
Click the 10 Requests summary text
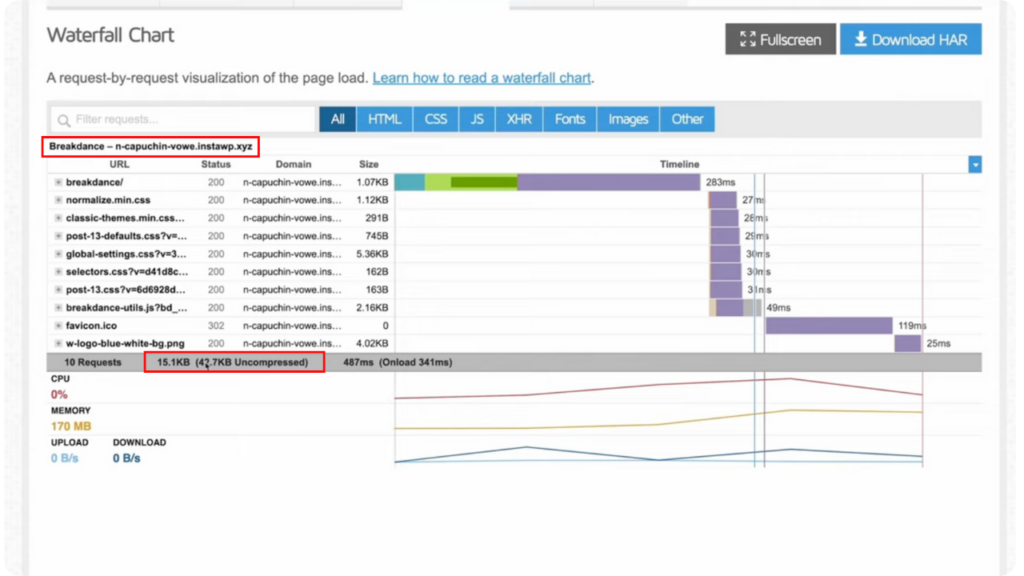[93, 362]
